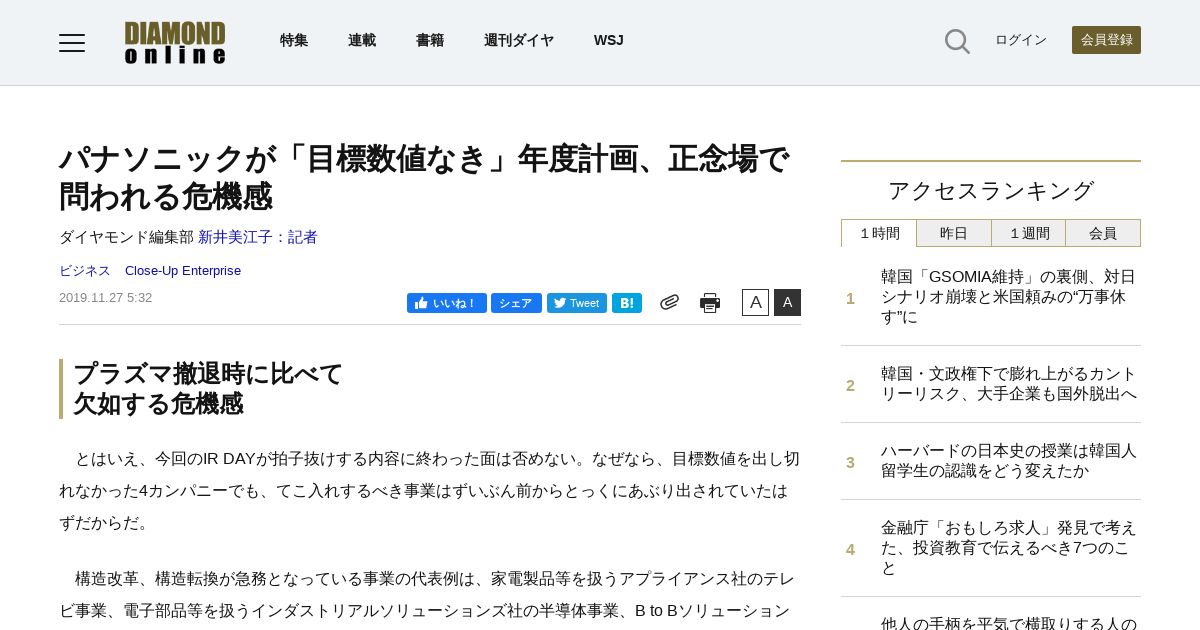Click the 会員登録 button
The height and width of the screenshot is (630, 1200).
[1106, 40]
